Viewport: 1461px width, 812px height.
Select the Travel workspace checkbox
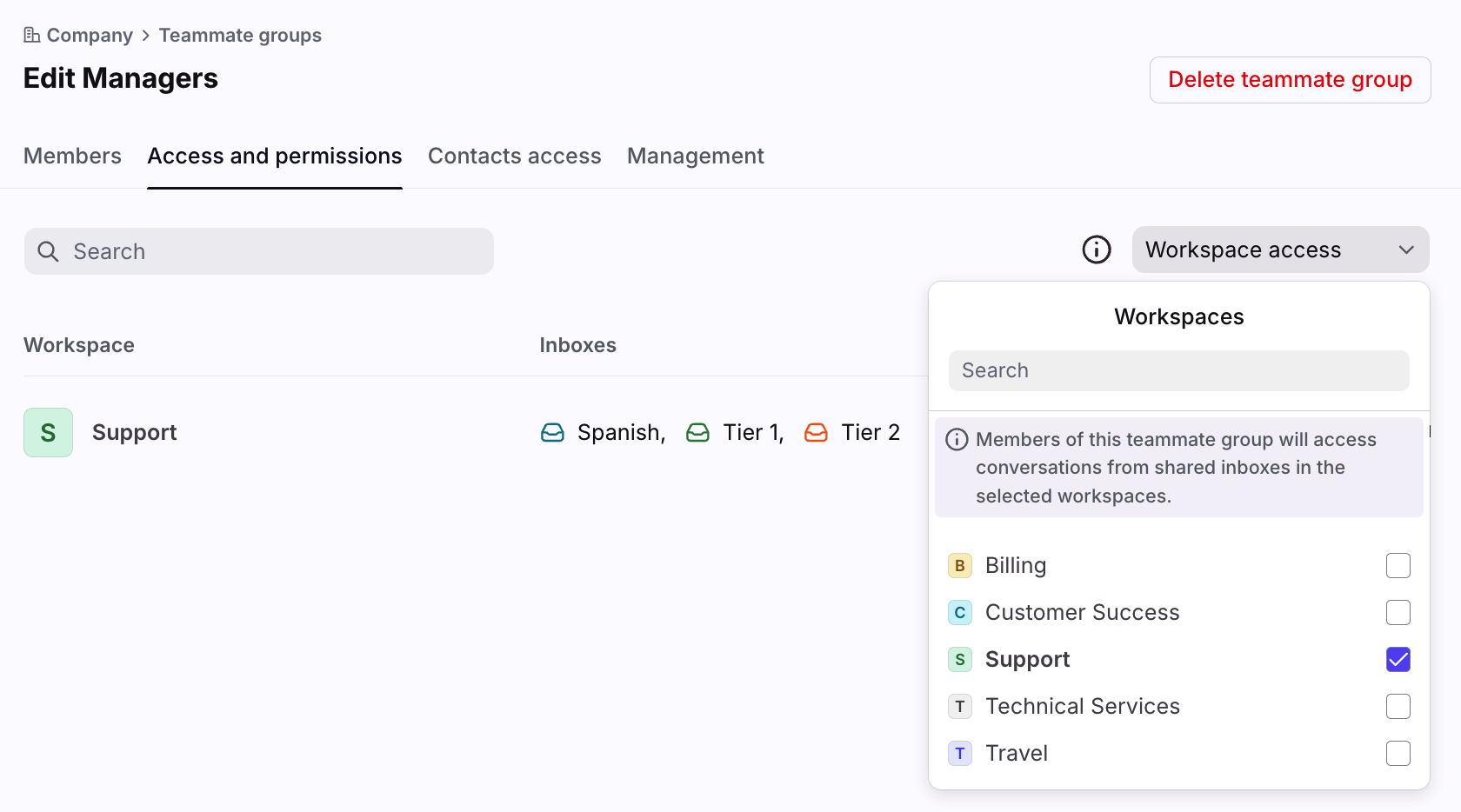pos(1398,754)
